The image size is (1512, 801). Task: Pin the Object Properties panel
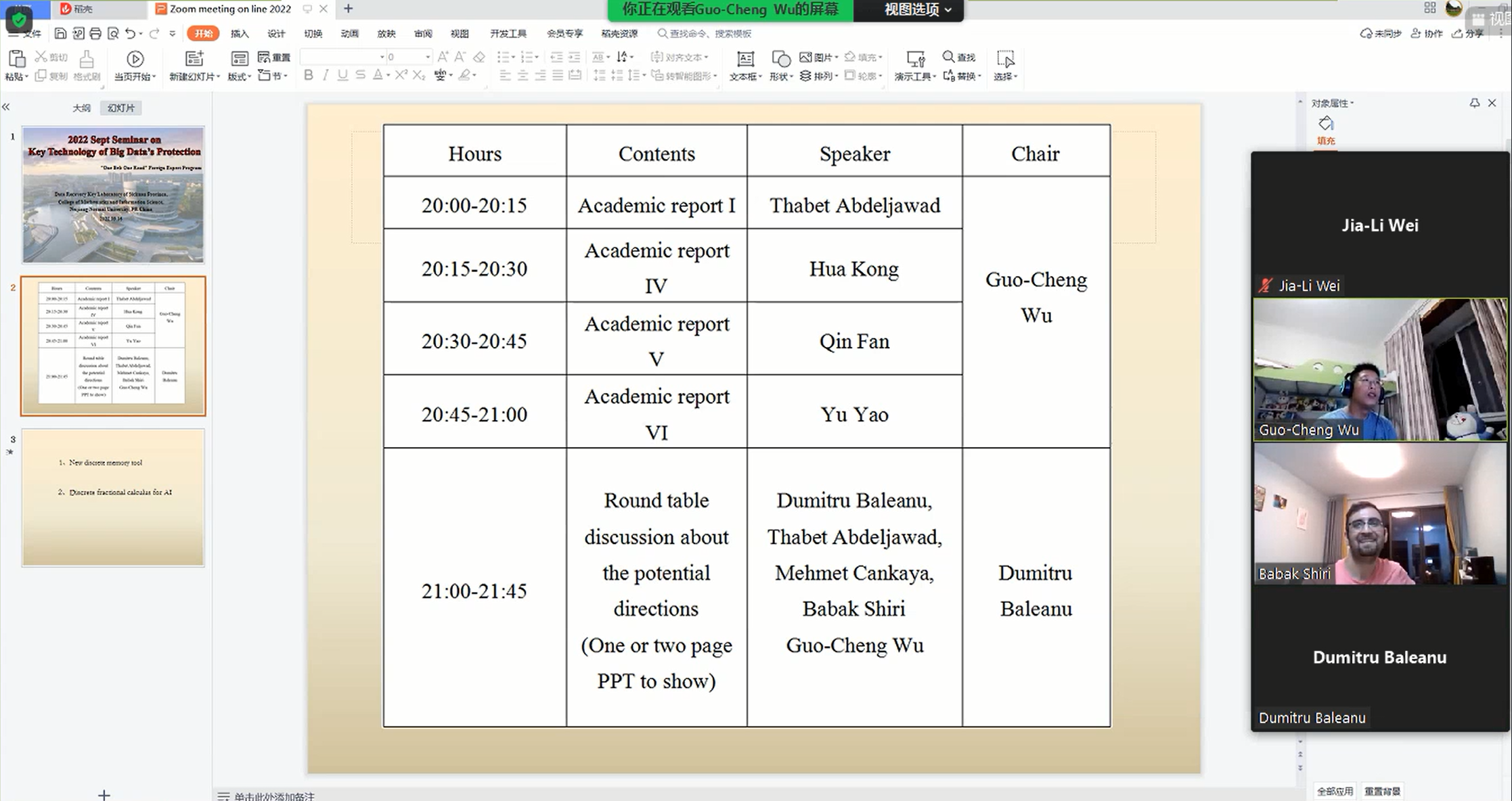pyautogui.click(x=1474, y=103)
